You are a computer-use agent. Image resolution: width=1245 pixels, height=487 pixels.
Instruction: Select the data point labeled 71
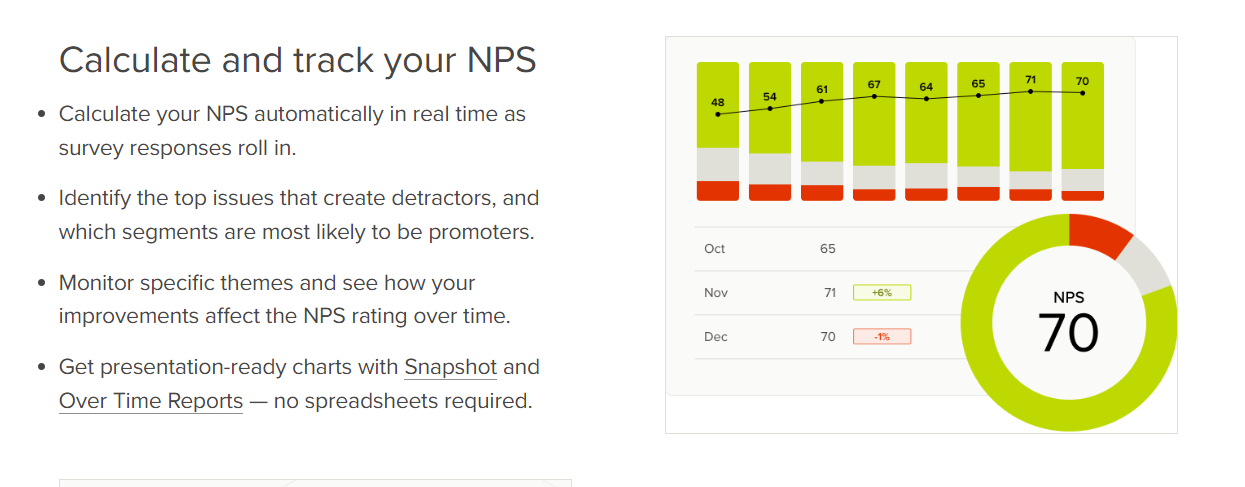tap(1030, 92)
